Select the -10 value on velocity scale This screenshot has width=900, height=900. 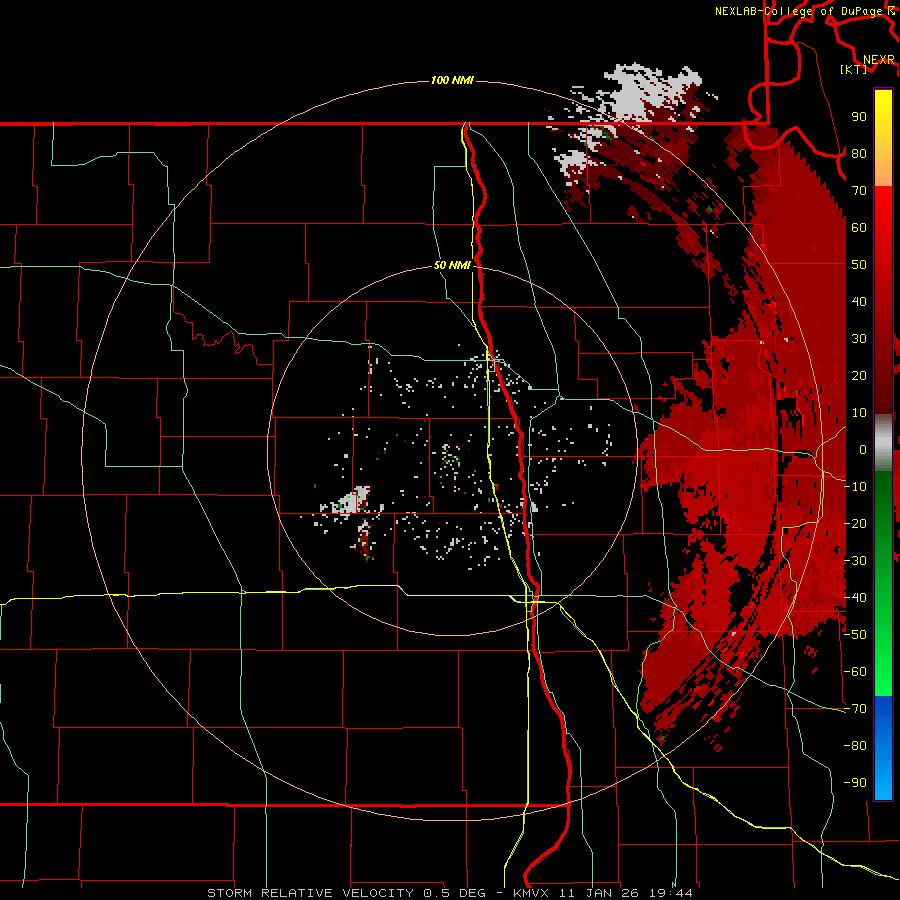[855, 487]
